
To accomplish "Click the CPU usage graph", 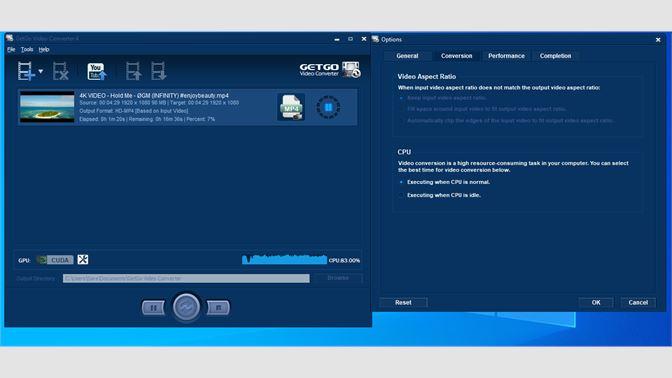I will click(x=284, y=259).
